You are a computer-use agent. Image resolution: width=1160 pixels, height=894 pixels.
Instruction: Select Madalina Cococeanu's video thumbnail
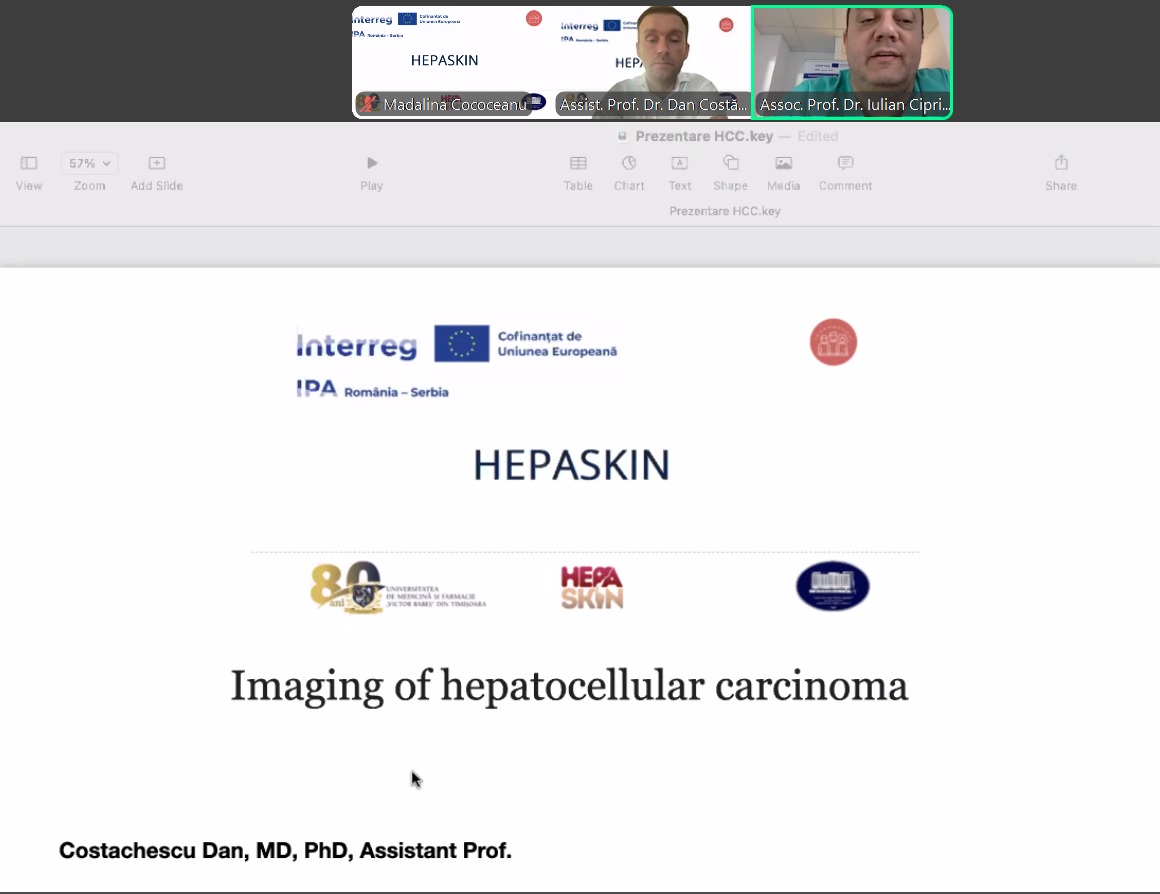tap(452, 62)
